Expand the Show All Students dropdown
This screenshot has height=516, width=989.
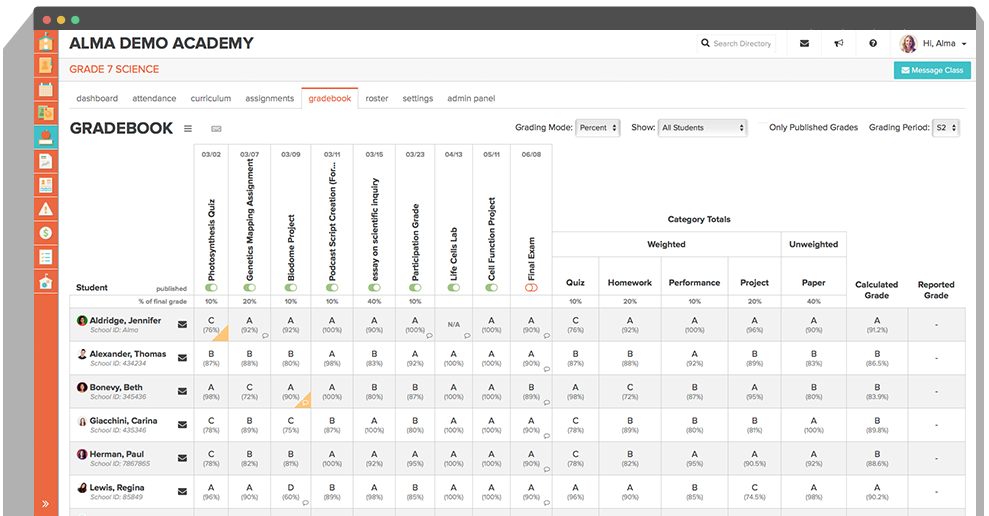click(702, 128)
